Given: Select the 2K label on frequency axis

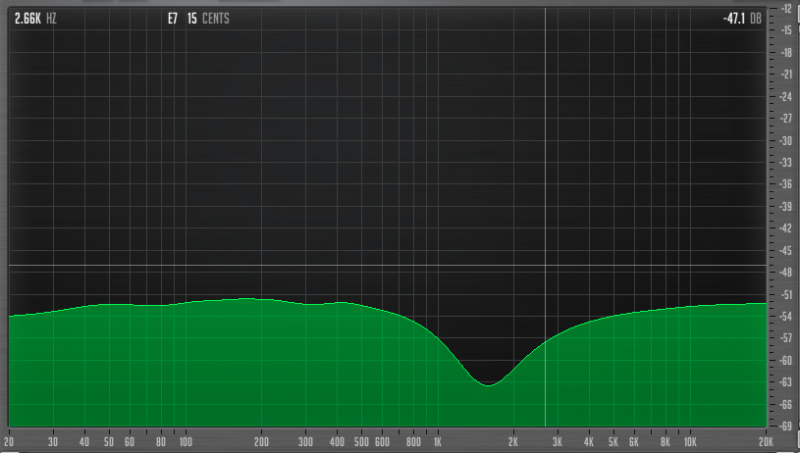Looking at the screenshot, I should 513,441.
